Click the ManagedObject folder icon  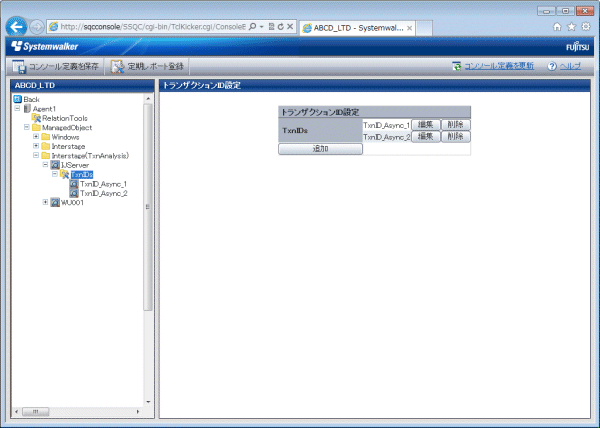[37, 127]
